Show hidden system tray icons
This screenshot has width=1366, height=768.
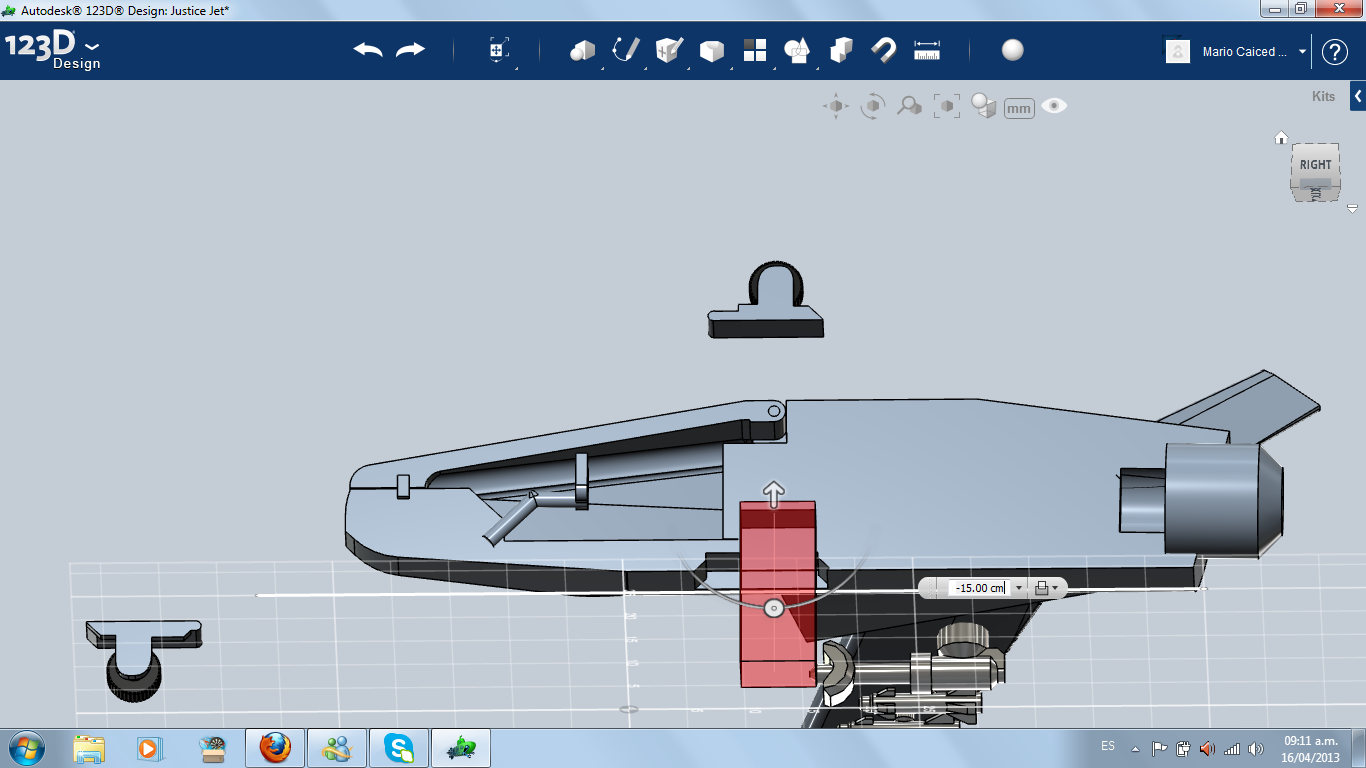[1135, 748]
